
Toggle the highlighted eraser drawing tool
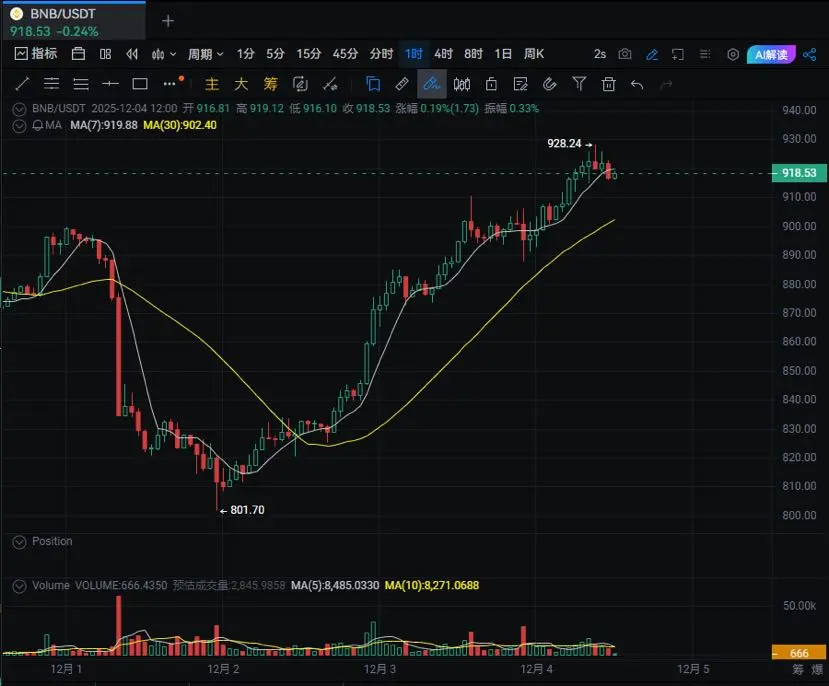pos(431,84)
